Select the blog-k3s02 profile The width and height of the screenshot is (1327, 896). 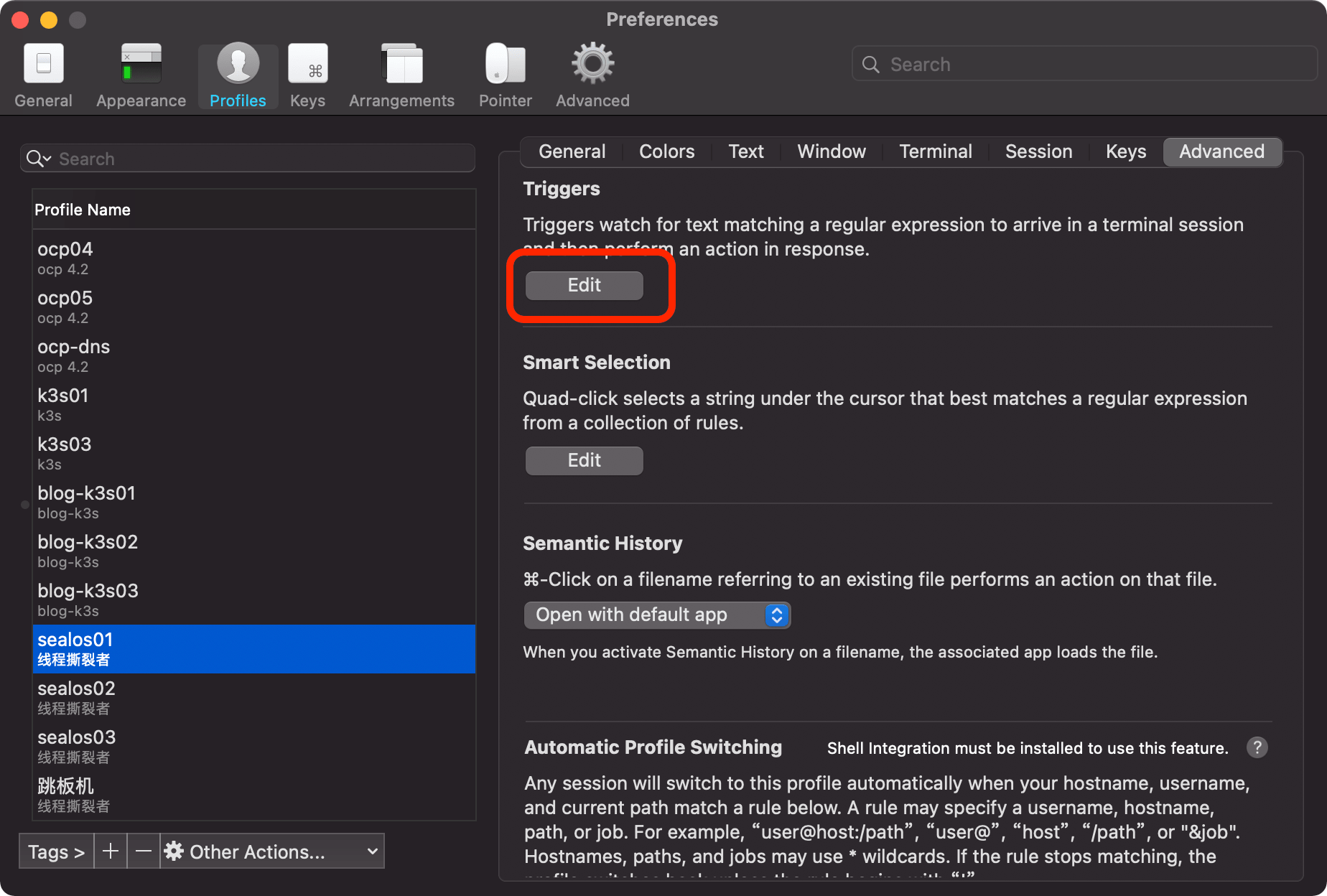(254, 551)
